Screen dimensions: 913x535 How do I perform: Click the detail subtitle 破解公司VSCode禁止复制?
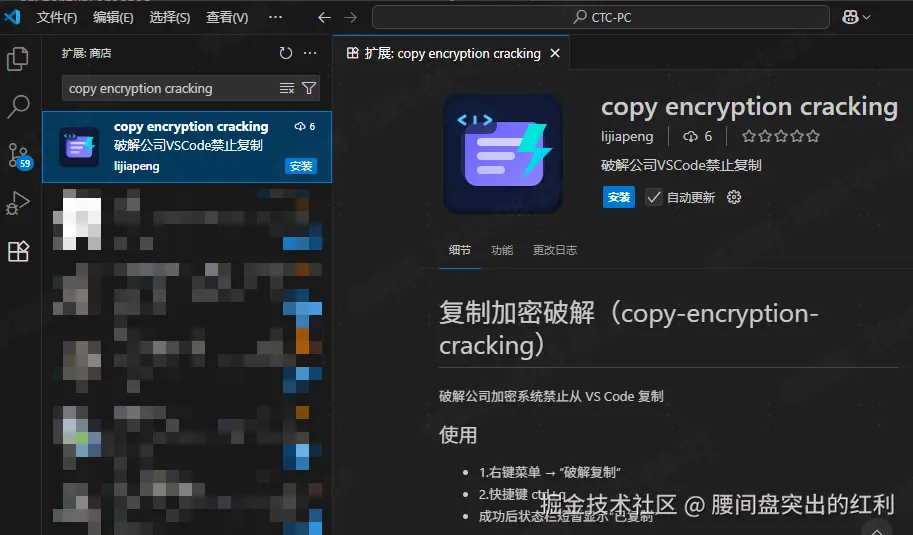[681, 165]
